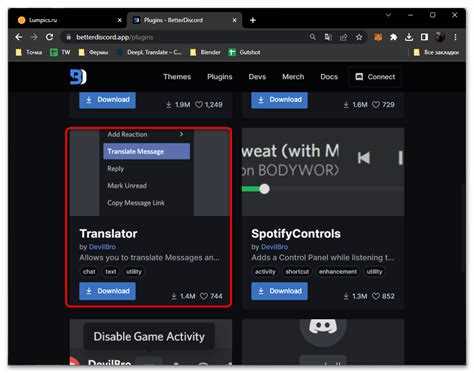Open the profile avatar menu
Image resolution: width=474 pixels, height=373 pixels.
pos(440,37)
